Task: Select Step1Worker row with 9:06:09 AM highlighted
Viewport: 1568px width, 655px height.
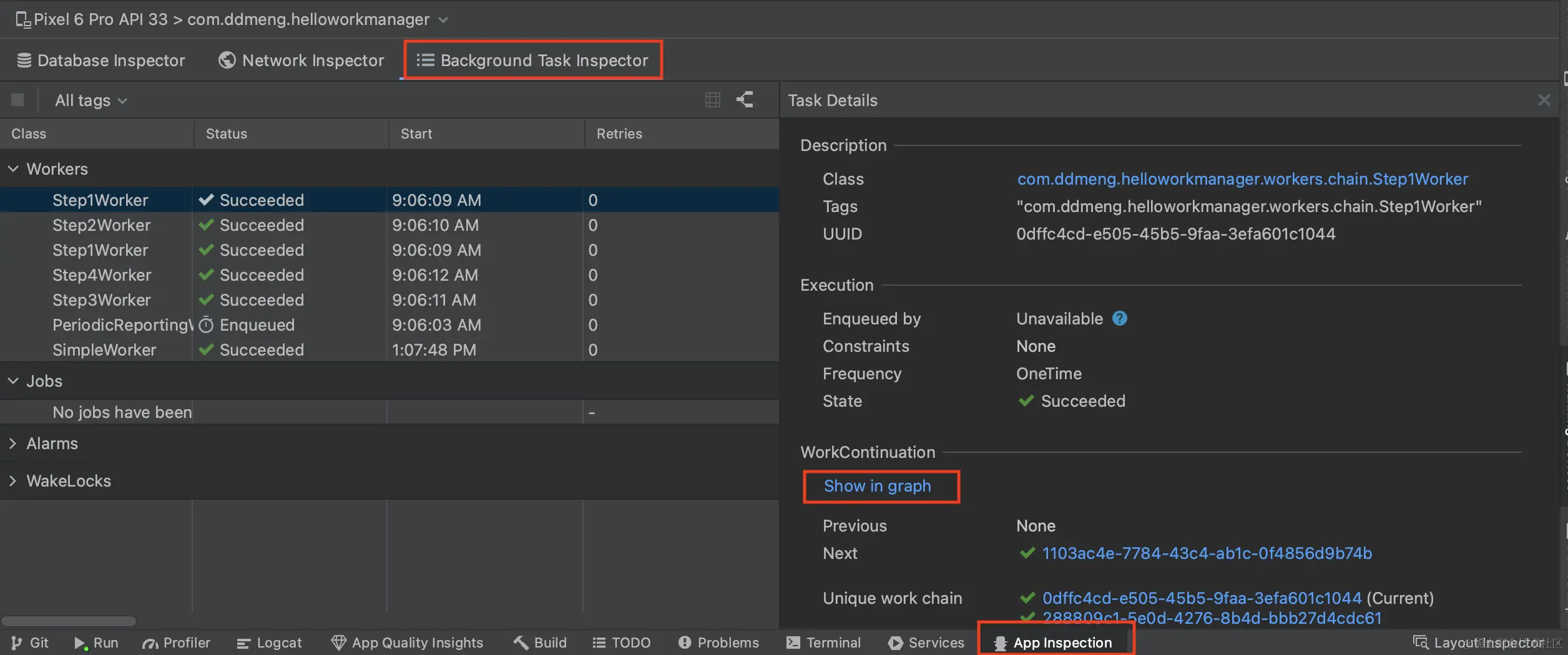Action: pyautogui.click(x=390, y=200)
